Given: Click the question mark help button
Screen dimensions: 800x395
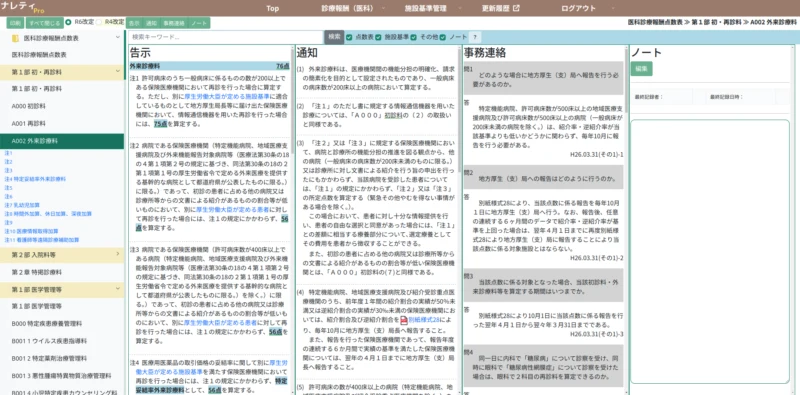Looking at the screenshot, I should pyautogui.click(x=475, y=37).
